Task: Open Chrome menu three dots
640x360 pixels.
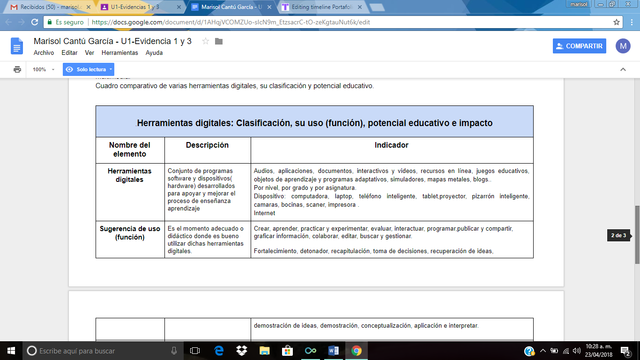Action: [x=632, y=22]
